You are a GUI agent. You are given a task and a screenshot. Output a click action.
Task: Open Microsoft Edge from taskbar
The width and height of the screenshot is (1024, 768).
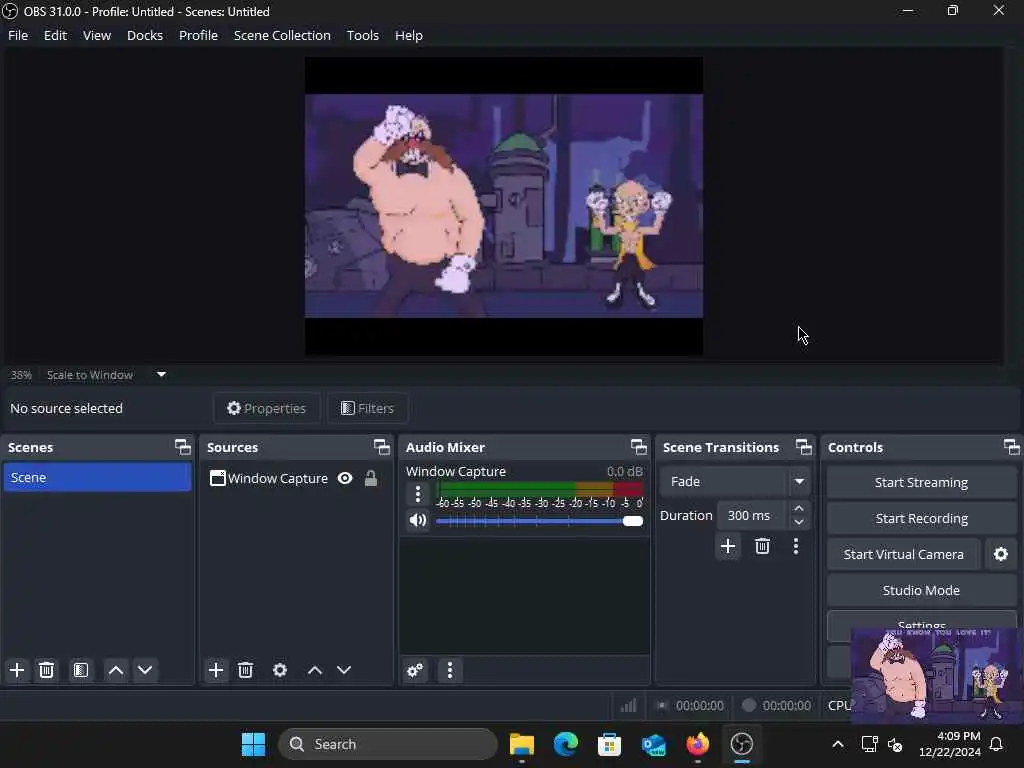click(x=566, y=744)
